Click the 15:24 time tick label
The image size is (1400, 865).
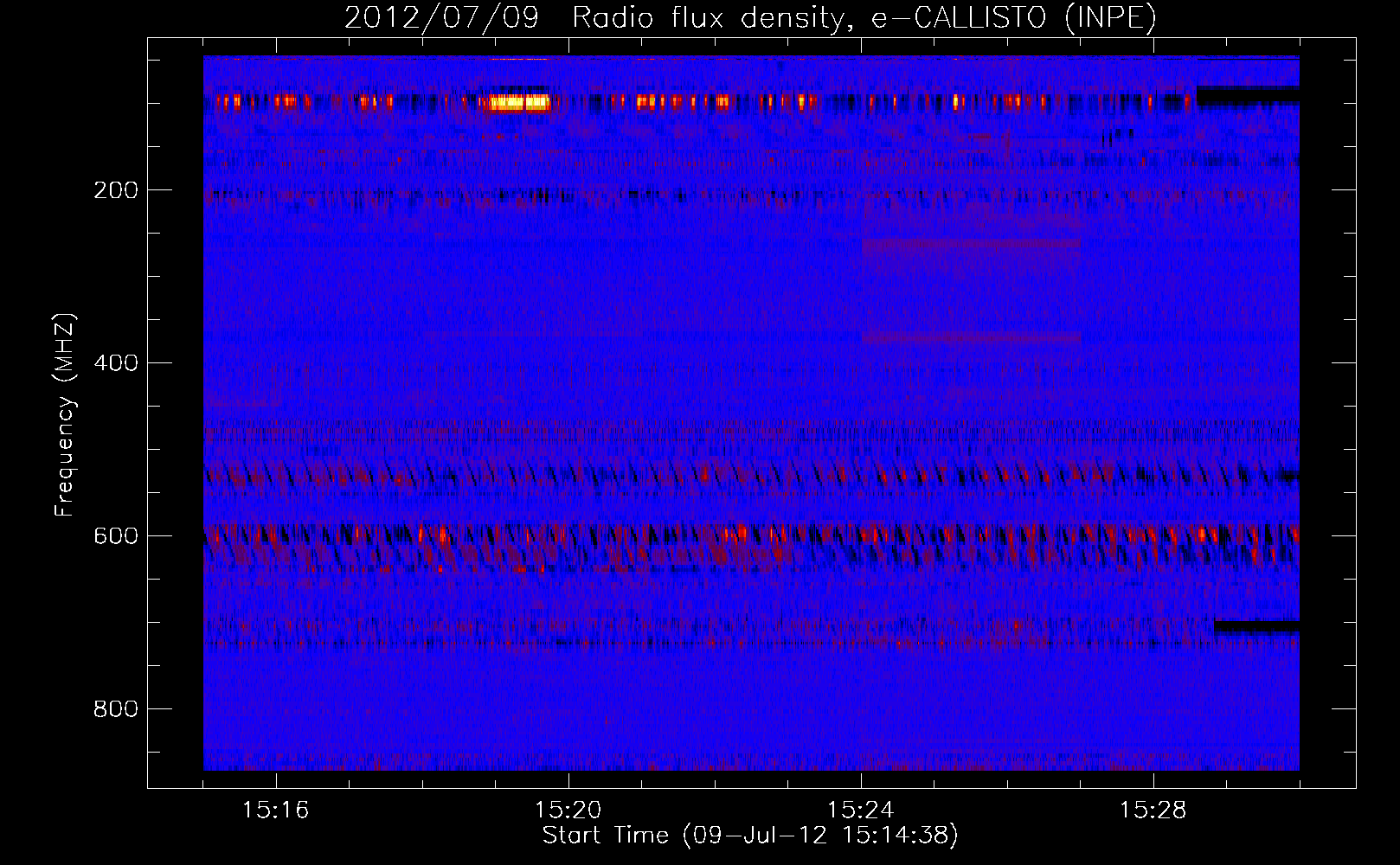click(x=861, y=810)
